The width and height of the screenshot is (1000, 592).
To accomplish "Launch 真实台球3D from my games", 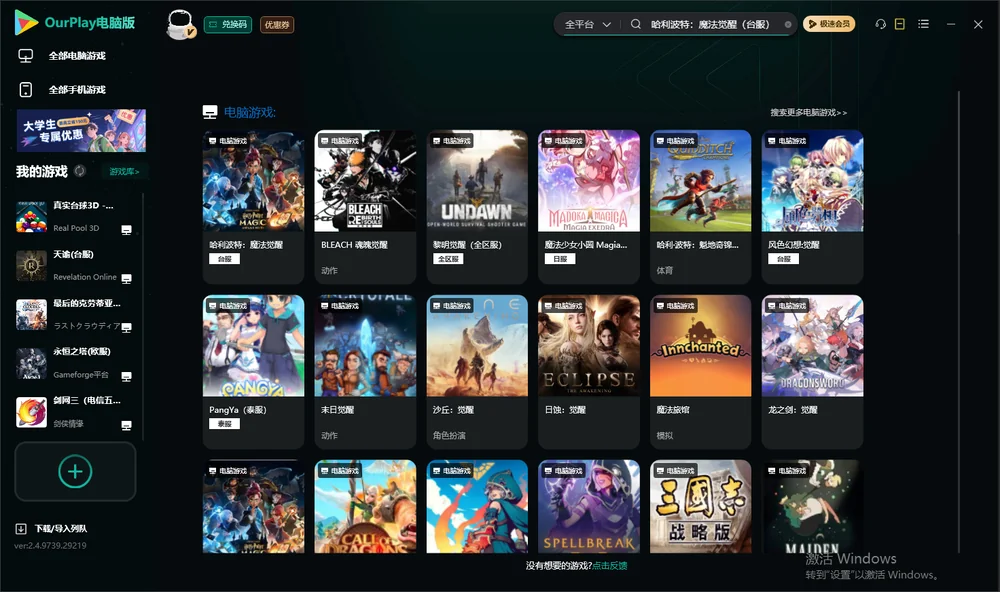I will [75, 217].
